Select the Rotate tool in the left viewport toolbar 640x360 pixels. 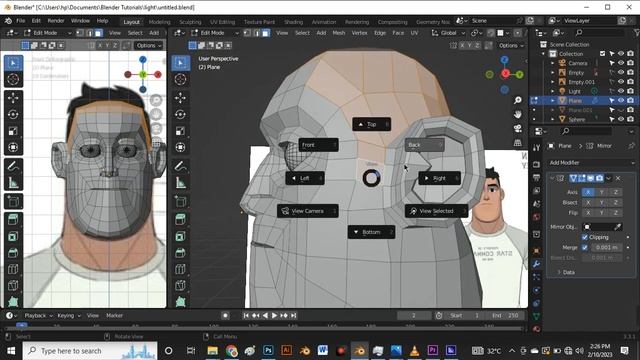point(13,114)
